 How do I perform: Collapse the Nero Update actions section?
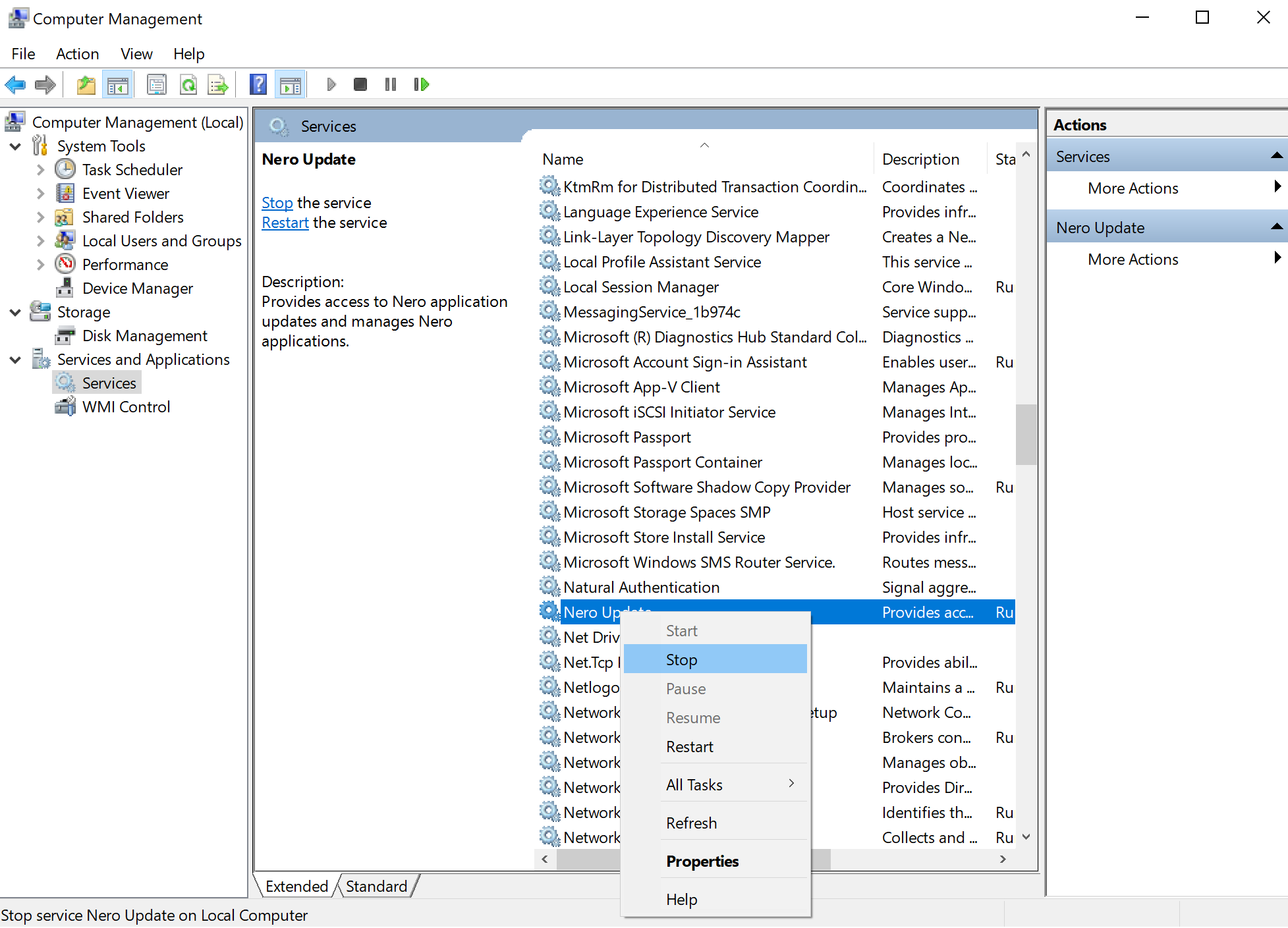pyautogui.click(x=1276, y=227)
